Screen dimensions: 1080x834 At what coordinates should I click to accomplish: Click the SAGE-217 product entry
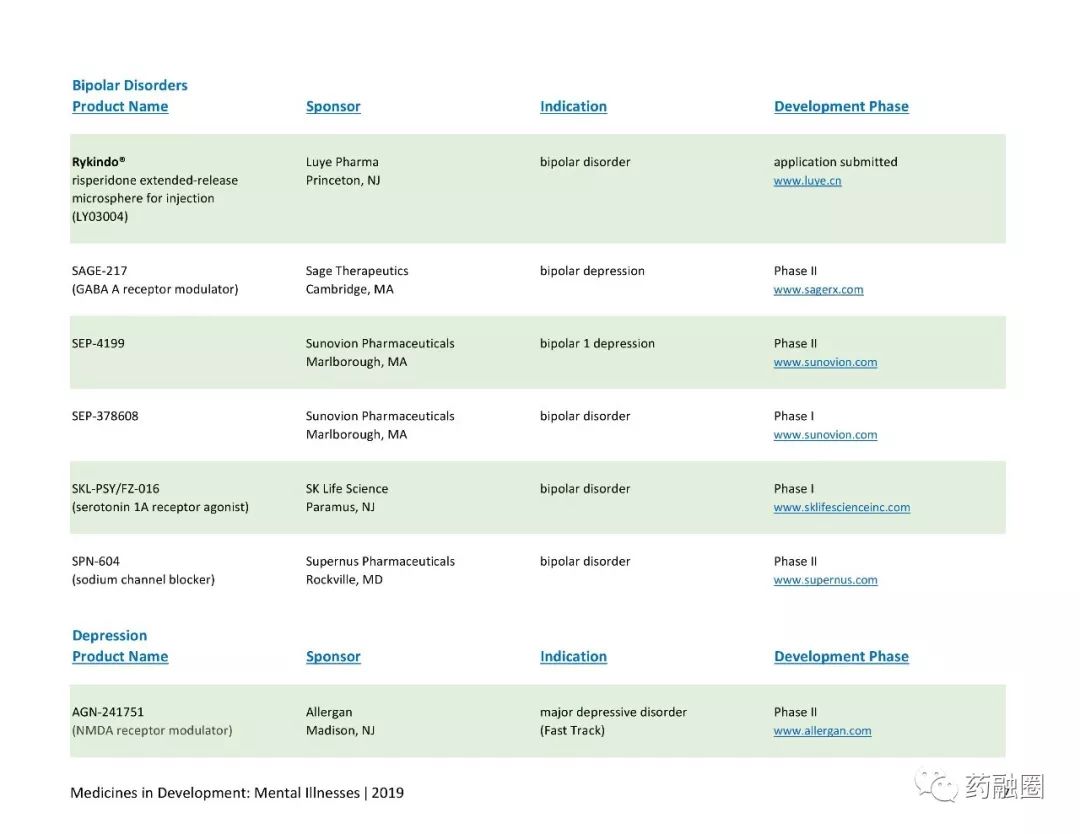pos(155,280)
